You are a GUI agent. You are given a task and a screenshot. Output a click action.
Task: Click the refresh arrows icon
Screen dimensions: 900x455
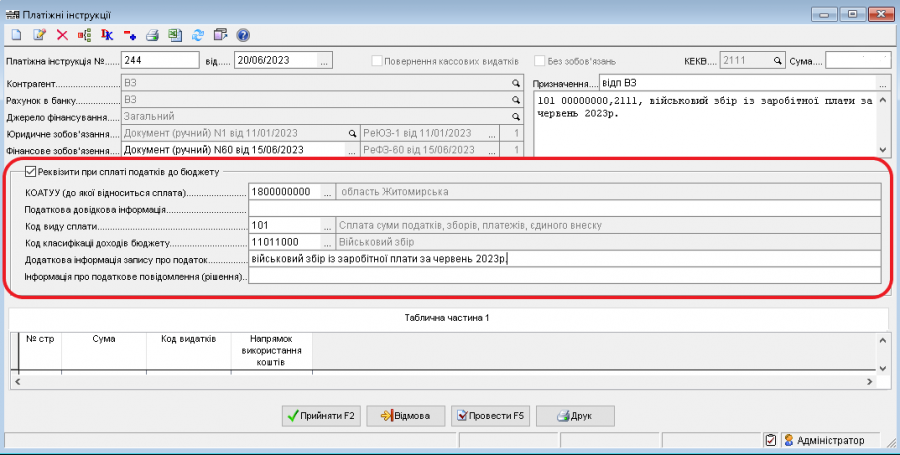(197, 35)
